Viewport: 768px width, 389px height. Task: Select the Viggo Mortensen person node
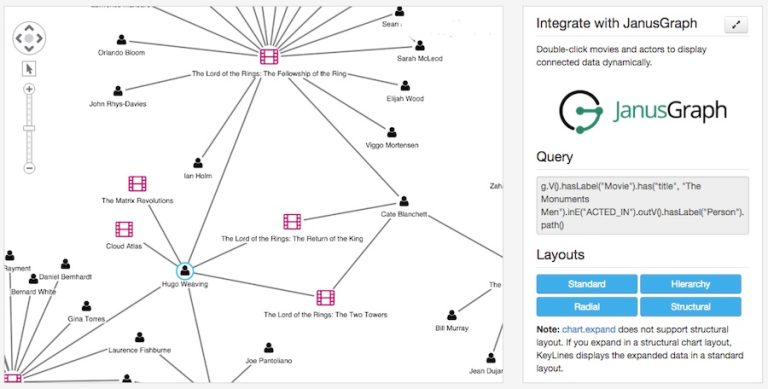(x=392, y=132)
